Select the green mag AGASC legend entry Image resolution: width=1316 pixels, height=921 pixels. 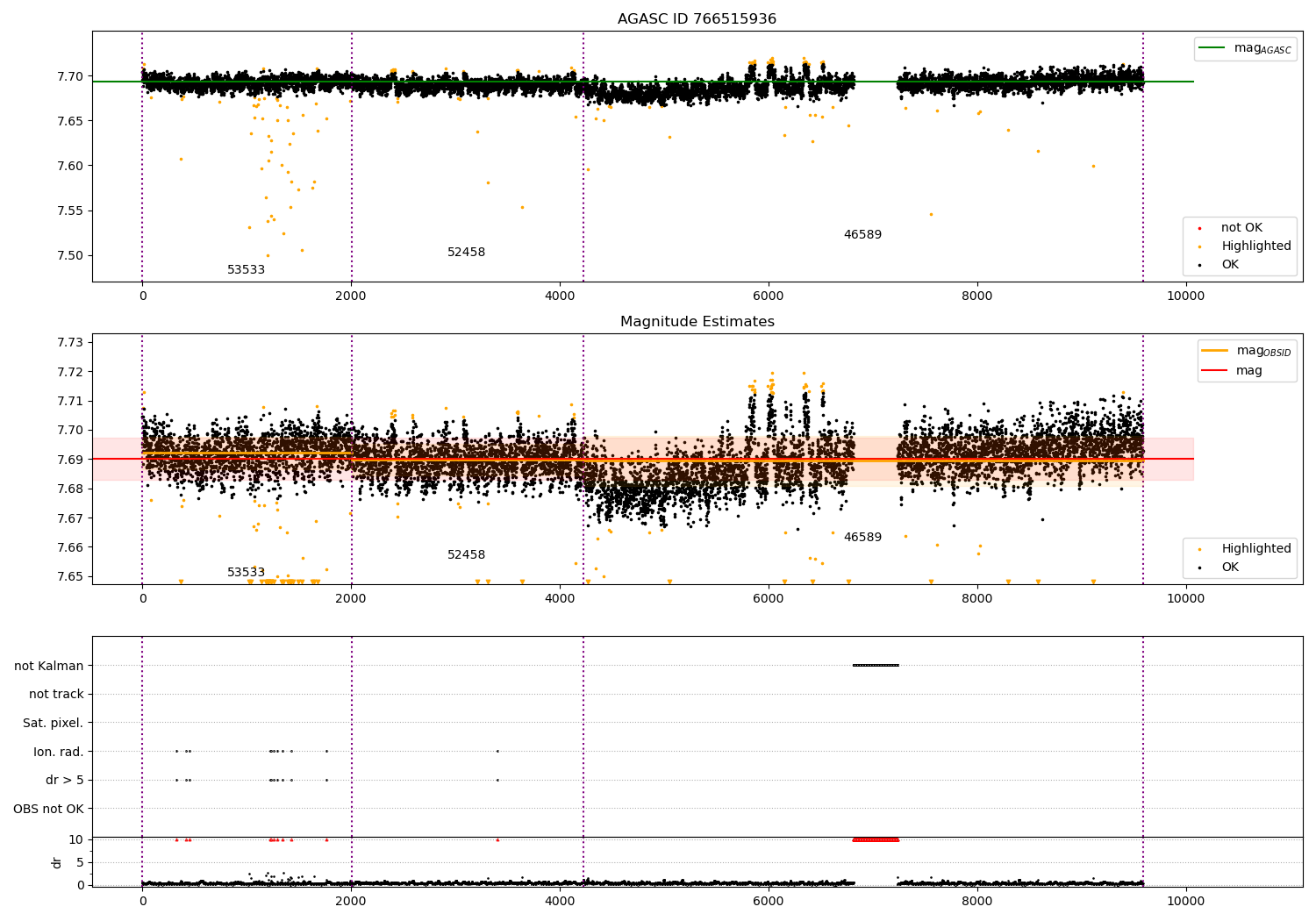pos(1245,49)
